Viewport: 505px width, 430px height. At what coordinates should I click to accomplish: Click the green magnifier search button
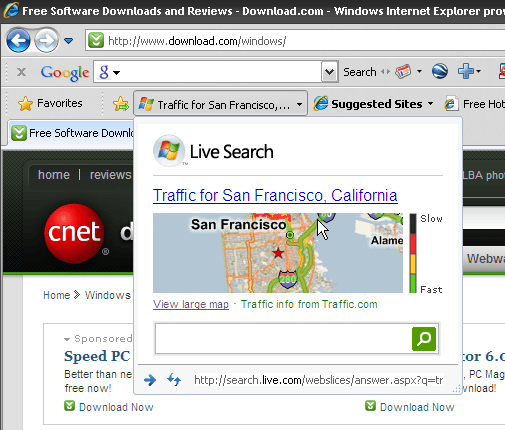point(424,339)
